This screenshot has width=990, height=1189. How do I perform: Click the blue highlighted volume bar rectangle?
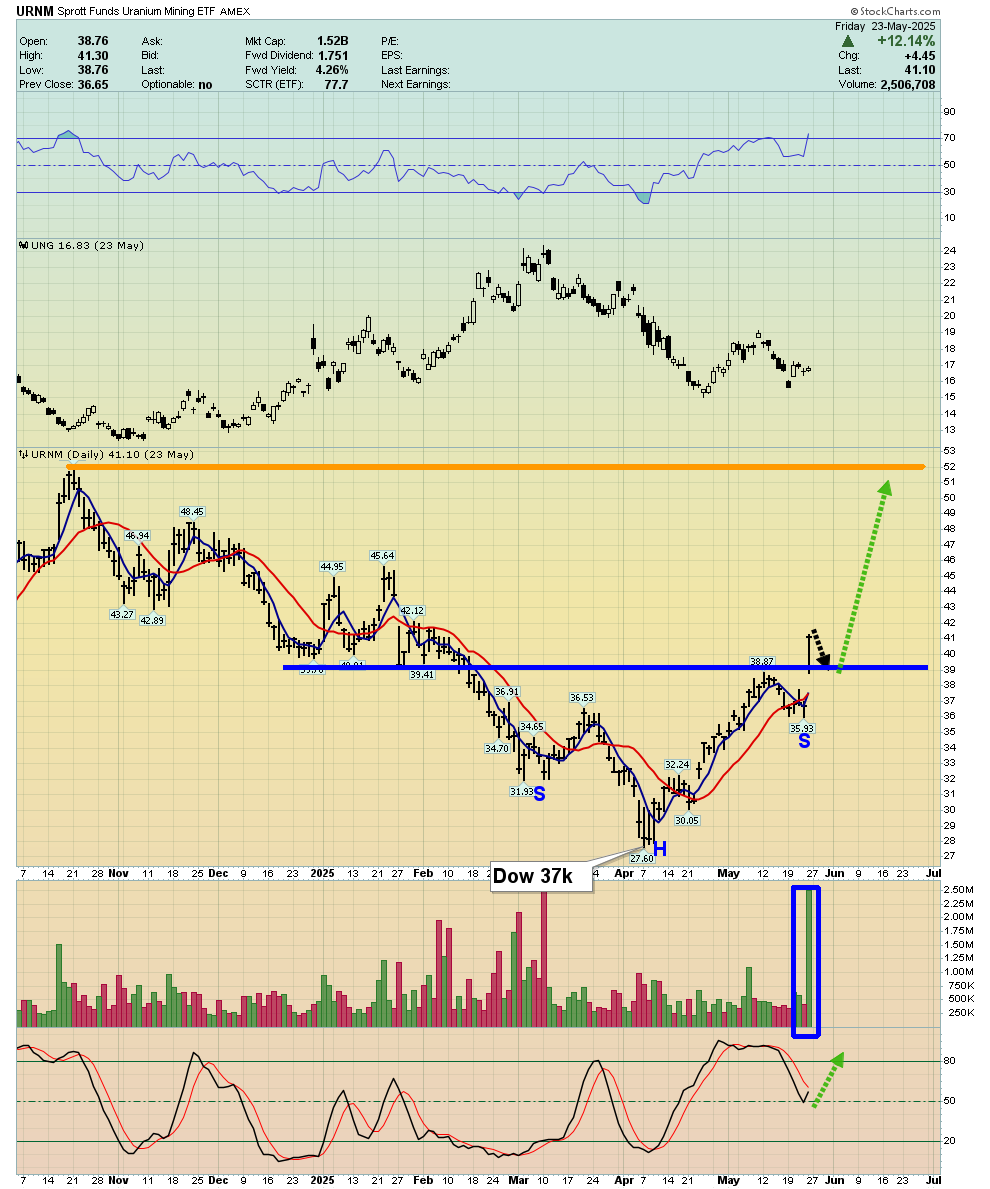(x=806, y=962)
